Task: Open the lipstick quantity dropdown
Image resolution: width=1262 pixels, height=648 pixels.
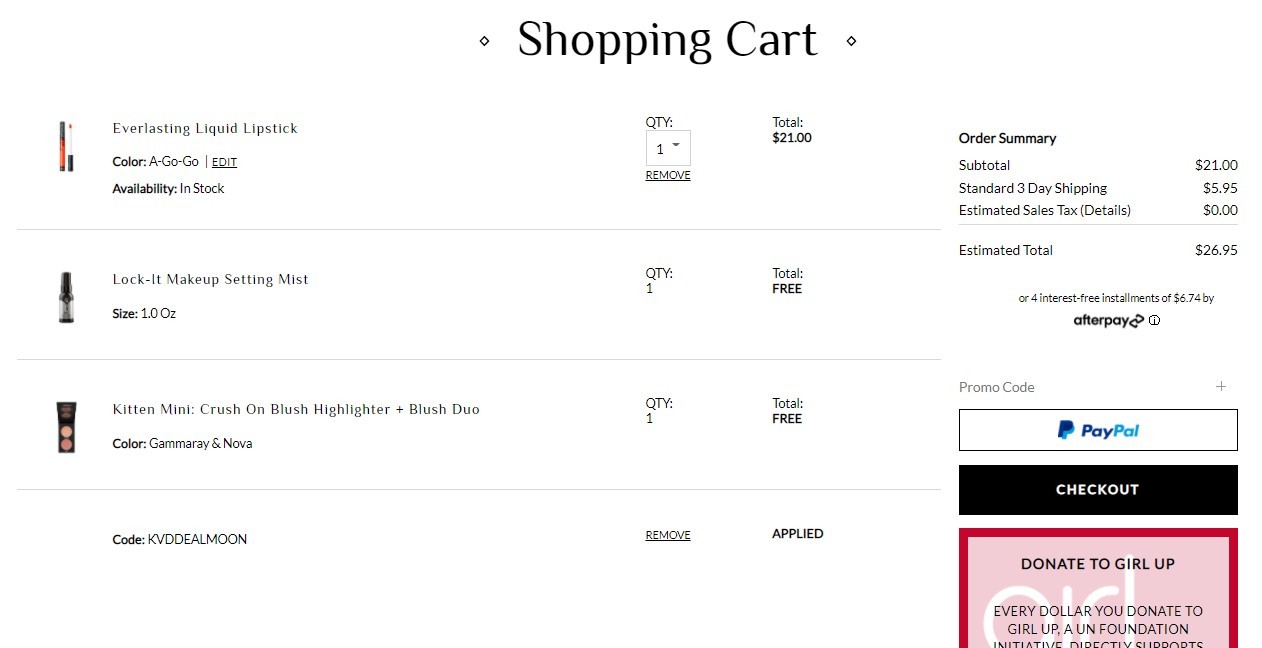Action: (x=668, y=148)
